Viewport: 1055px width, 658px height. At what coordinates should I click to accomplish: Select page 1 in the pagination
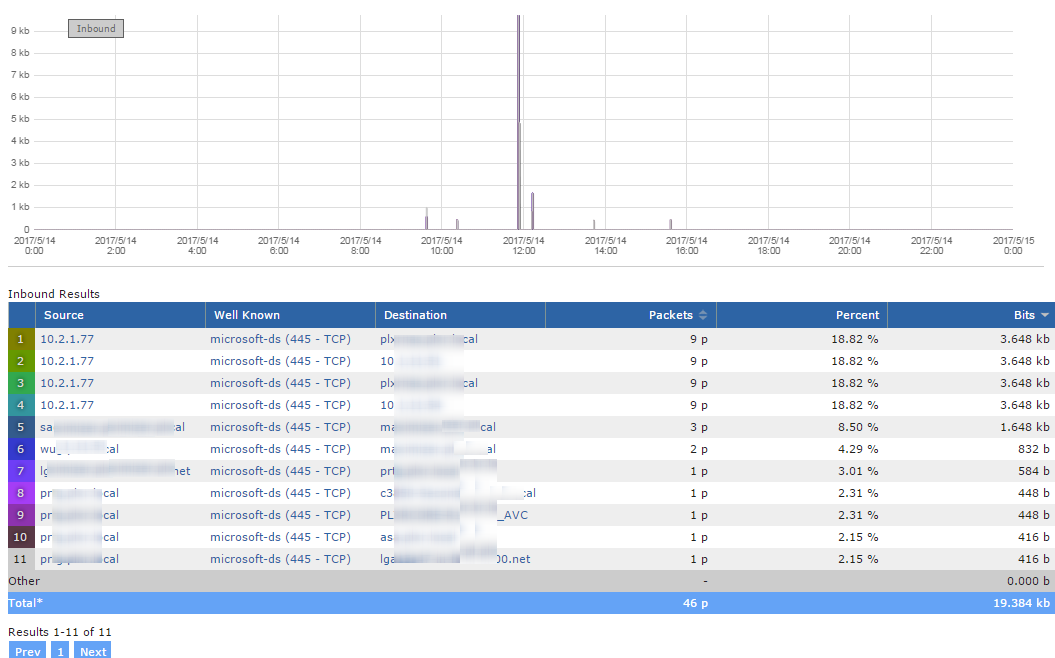tap(60, 651)
